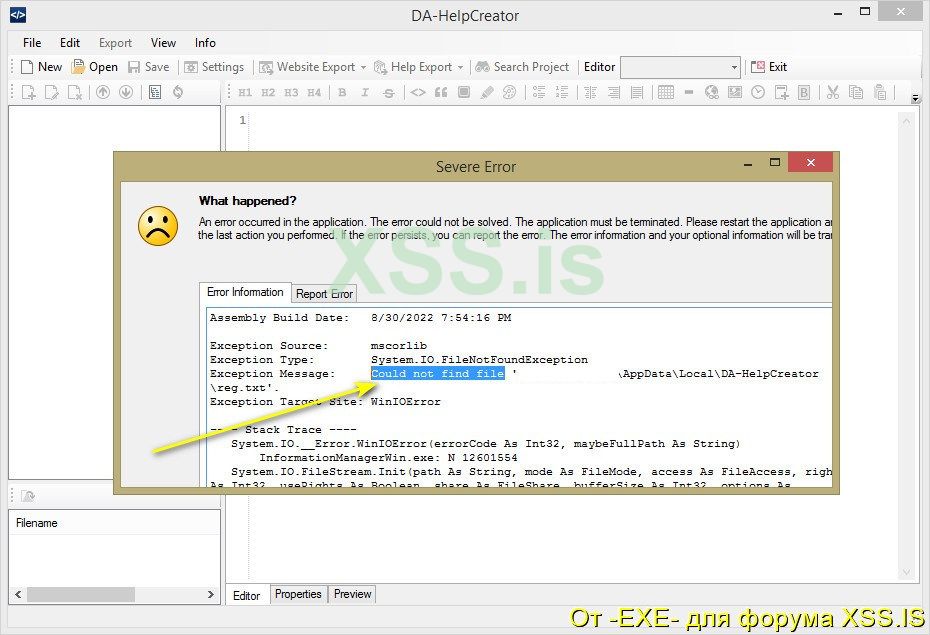Insert a horizontal rule line

pyautogui.click(x=689, y=92)
